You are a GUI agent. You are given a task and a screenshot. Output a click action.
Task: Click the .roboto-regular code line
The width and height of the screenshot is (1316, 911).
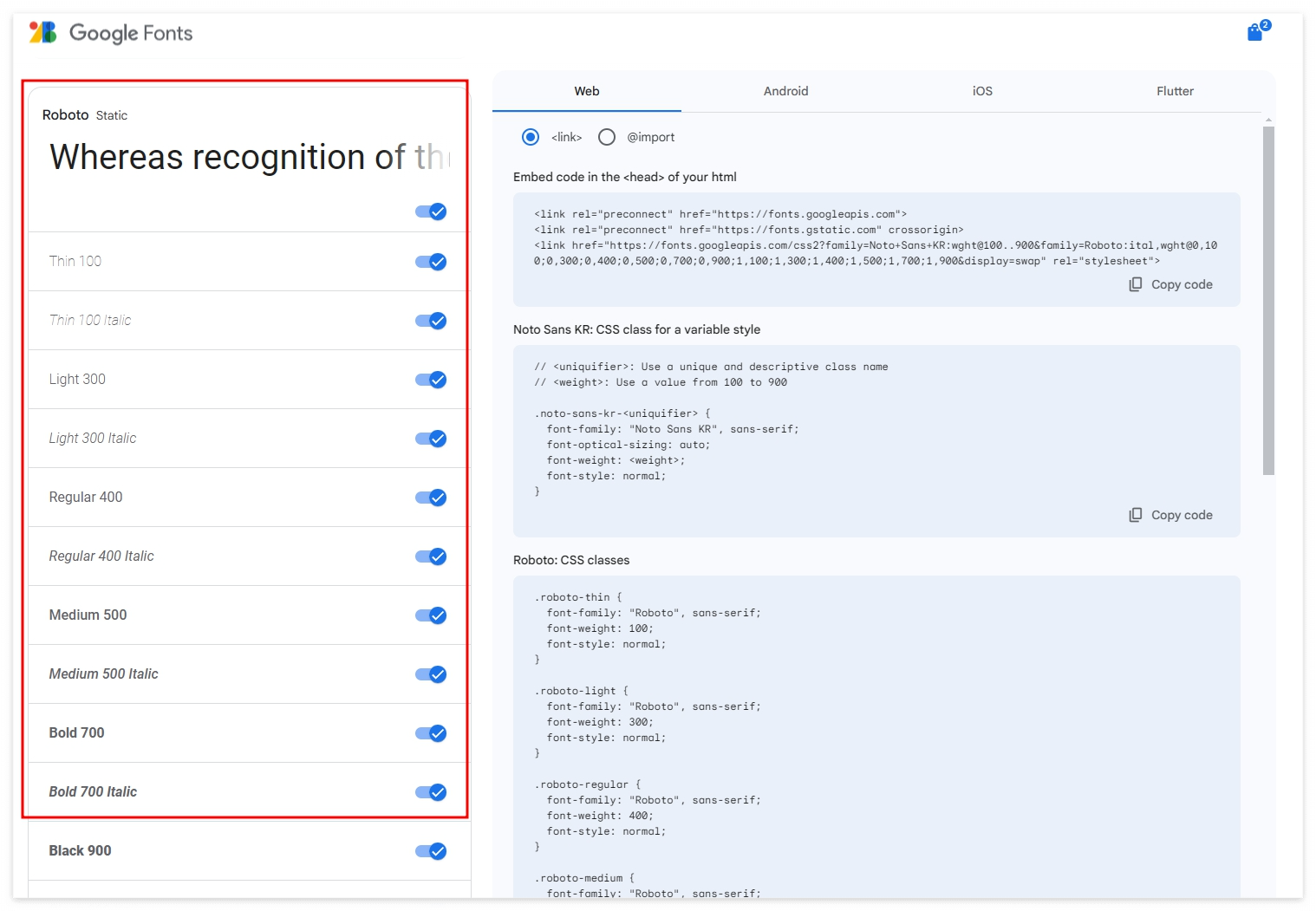(588, 784)
